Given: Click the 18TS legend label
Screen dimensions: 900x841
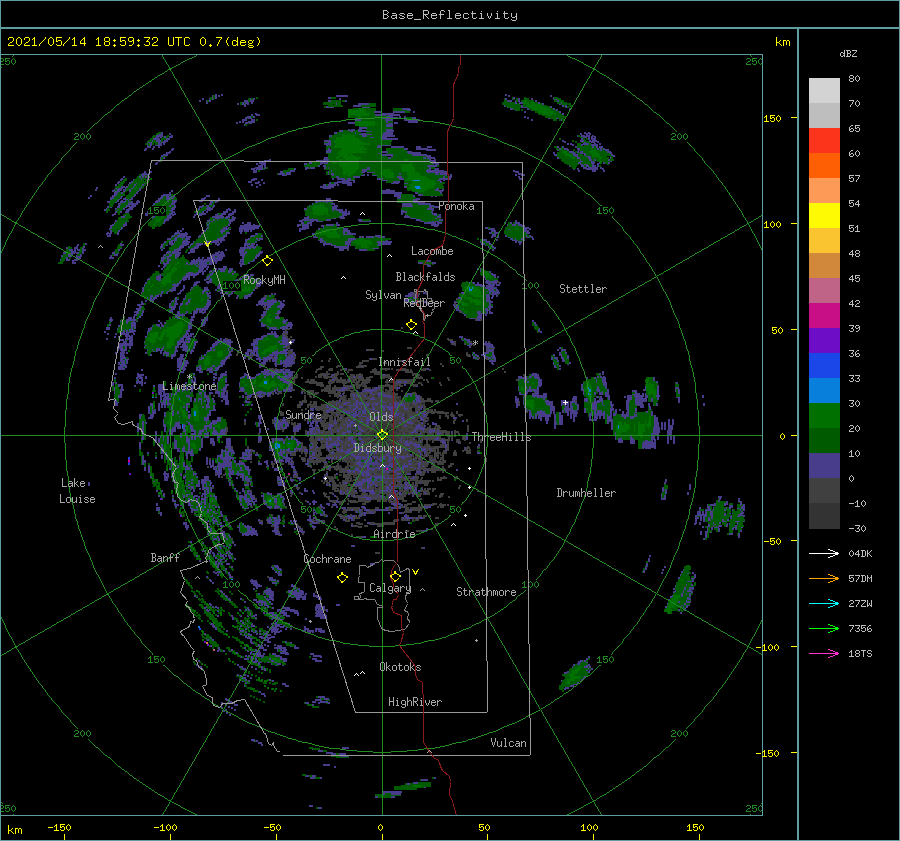Looking at the screenshot, I should click(x=860, y=653).
